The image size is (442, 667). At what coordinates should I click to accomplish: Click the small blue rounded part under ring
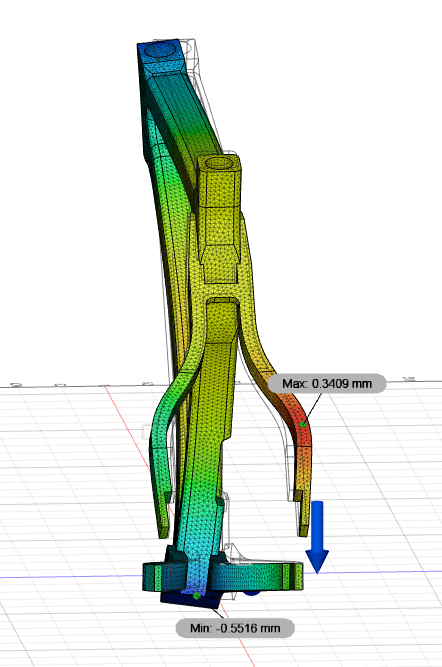pyautogui.click(x=252, y=593)
